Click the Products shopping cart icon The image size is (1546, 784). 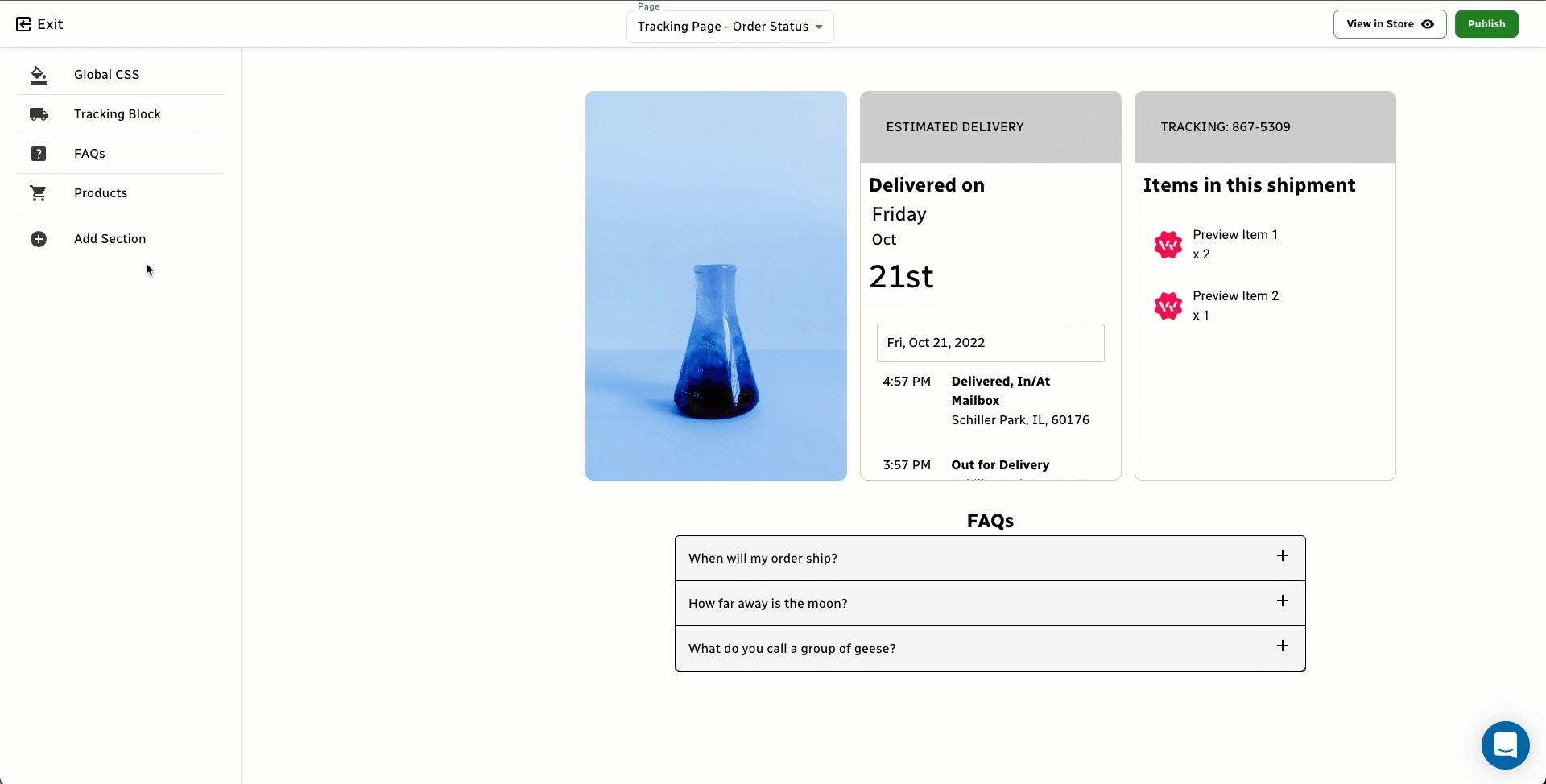coord(38,193)
